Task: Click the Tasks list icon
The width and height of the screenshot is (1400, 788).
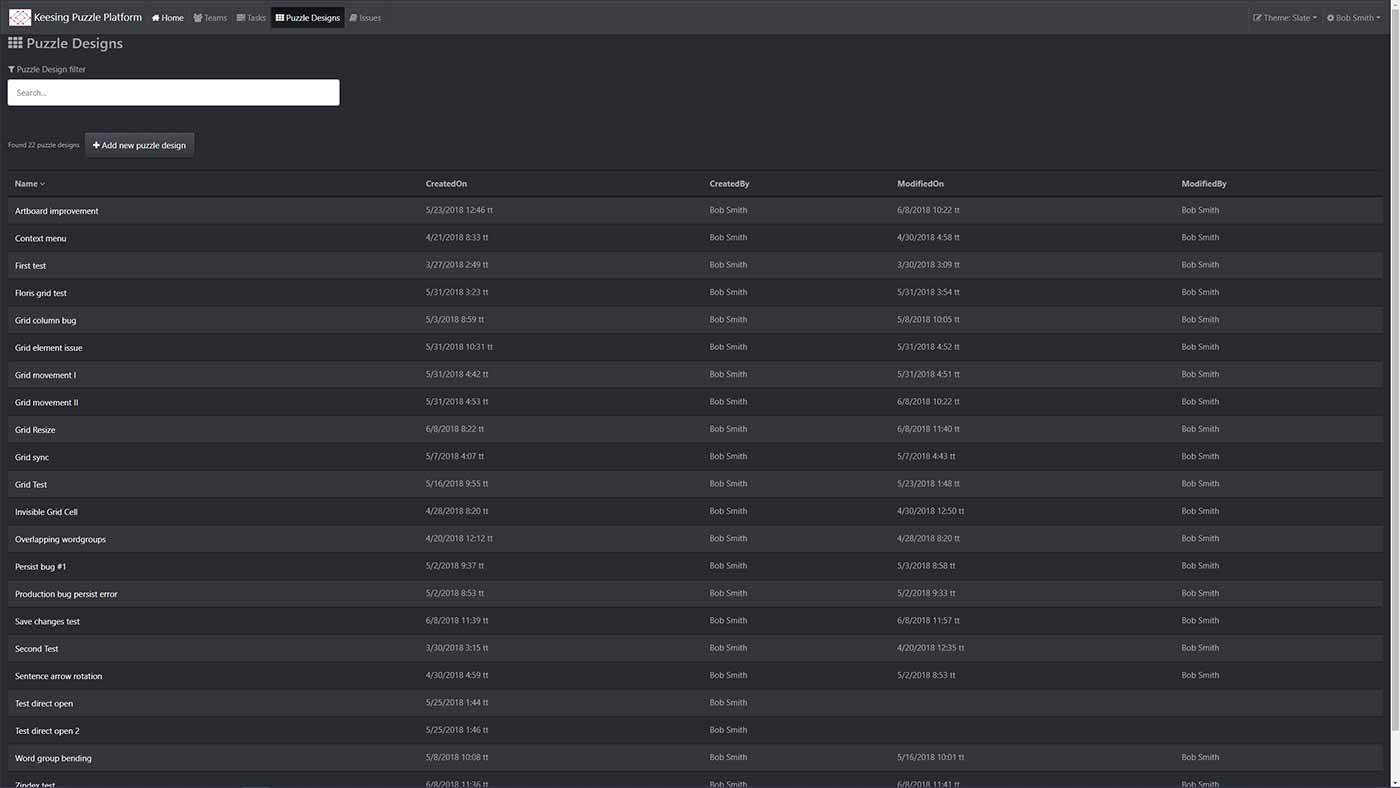Action: 241,18
